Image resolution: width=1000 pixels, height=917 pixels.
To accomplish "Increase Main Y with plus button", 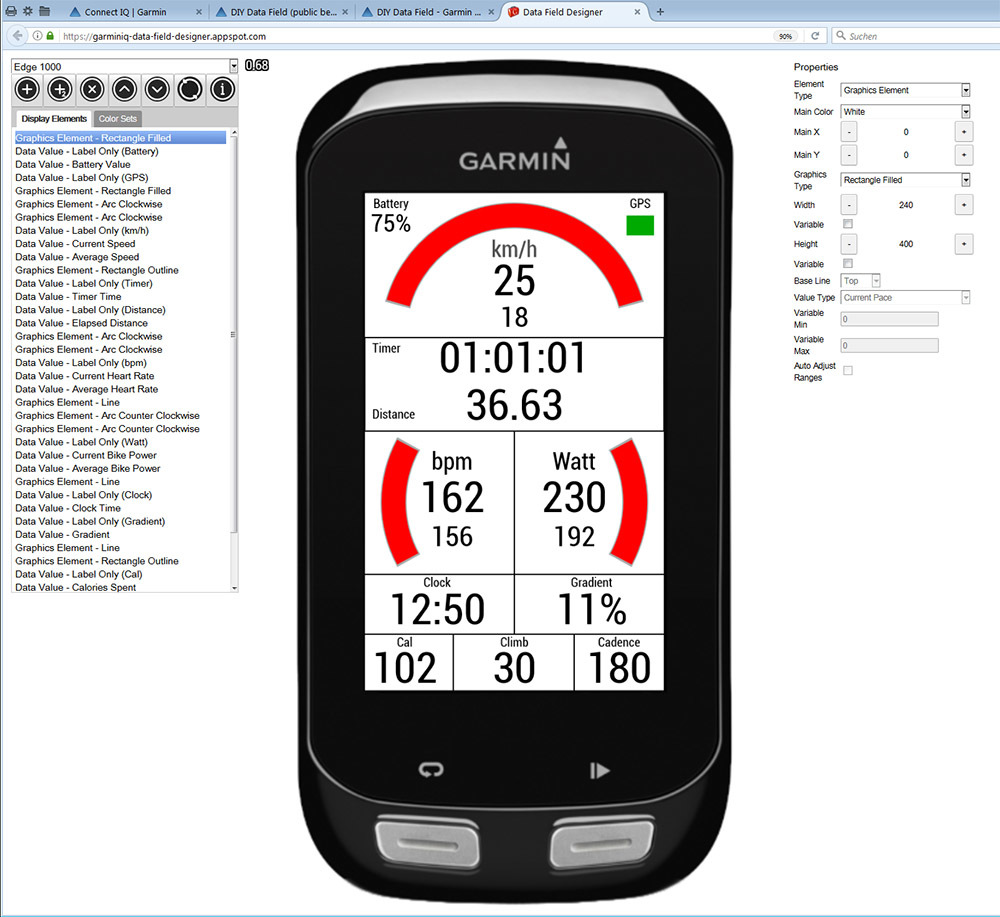I will pos(964,155).
